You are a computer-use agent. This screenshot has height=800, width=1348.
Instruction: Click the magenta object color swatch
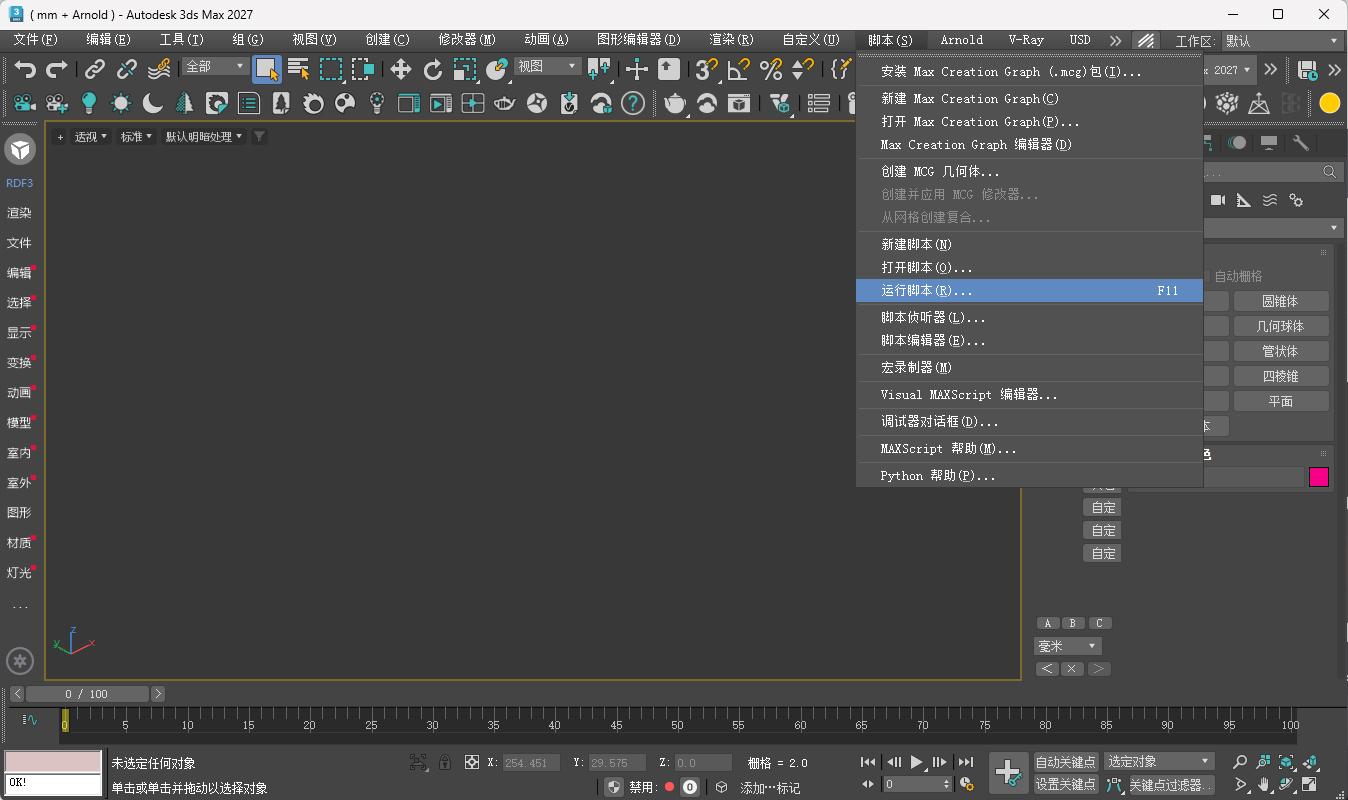[x=1319, y=477]
